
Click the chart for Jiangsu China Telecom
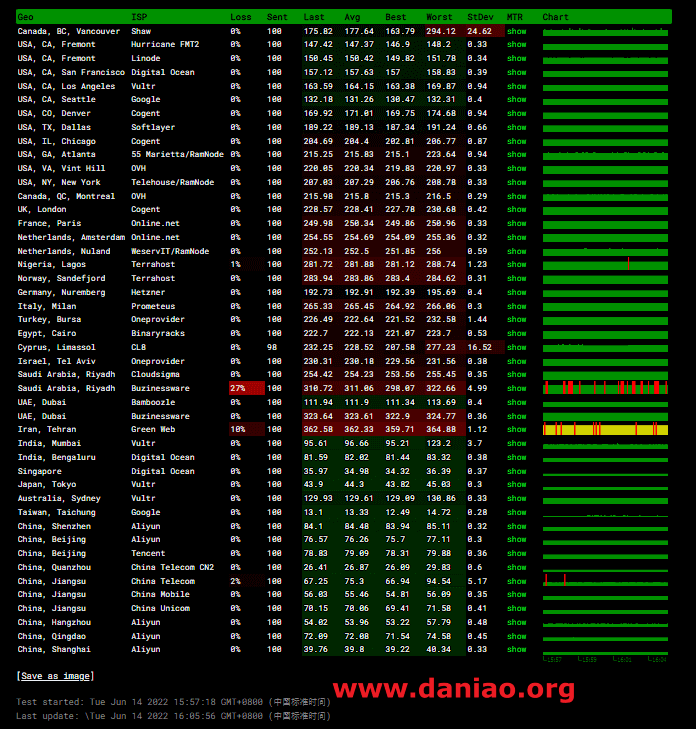[605, 580]
